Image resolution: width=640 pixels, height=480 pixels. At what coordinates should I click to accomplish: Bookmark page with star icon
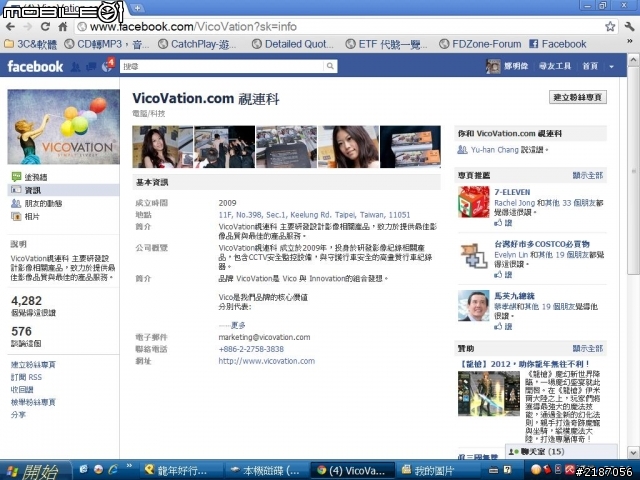pyautogui.click(x=610, y=27)
